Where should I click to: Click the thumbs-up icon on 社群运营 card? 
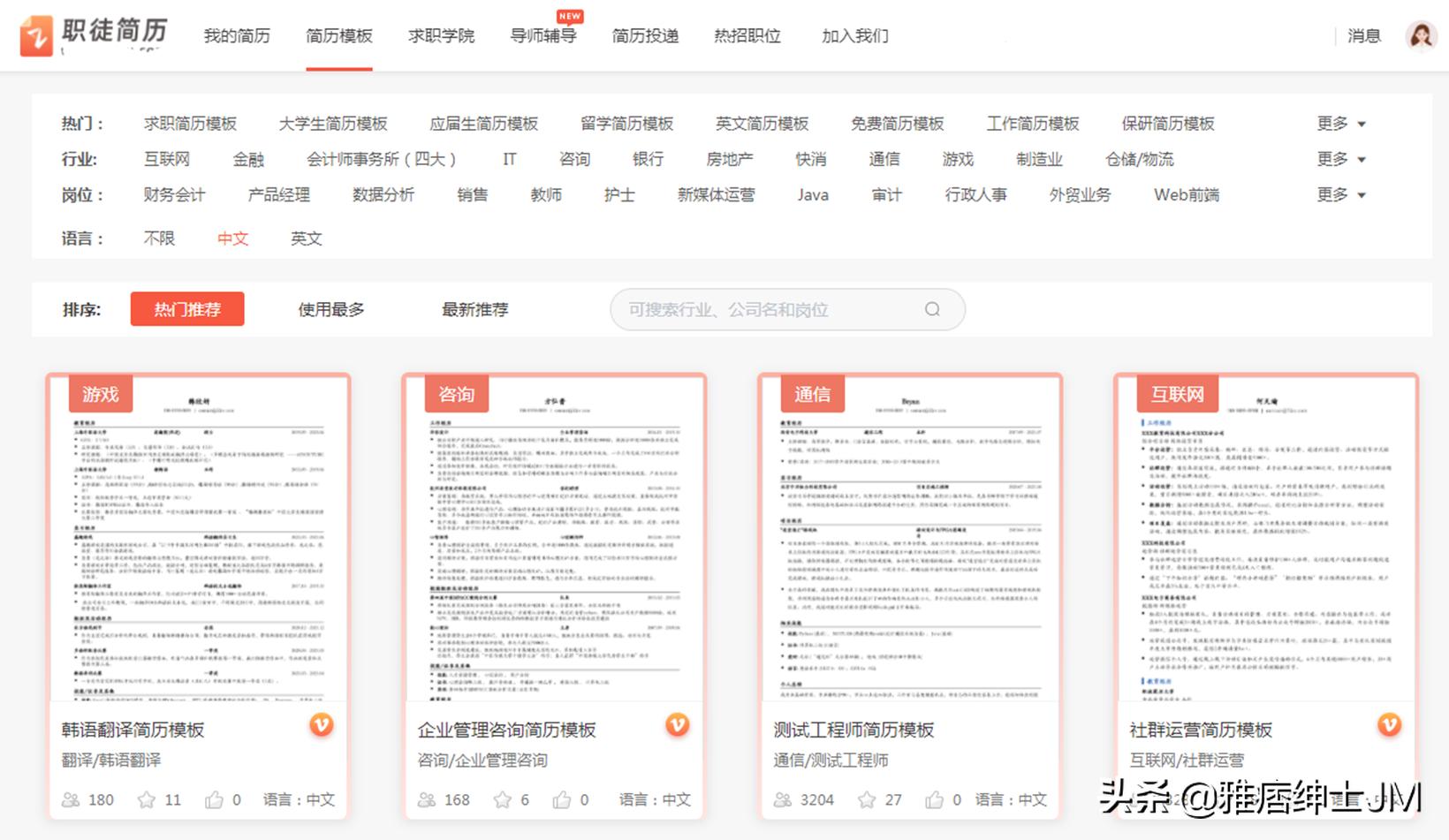[x=1294, y=799]
